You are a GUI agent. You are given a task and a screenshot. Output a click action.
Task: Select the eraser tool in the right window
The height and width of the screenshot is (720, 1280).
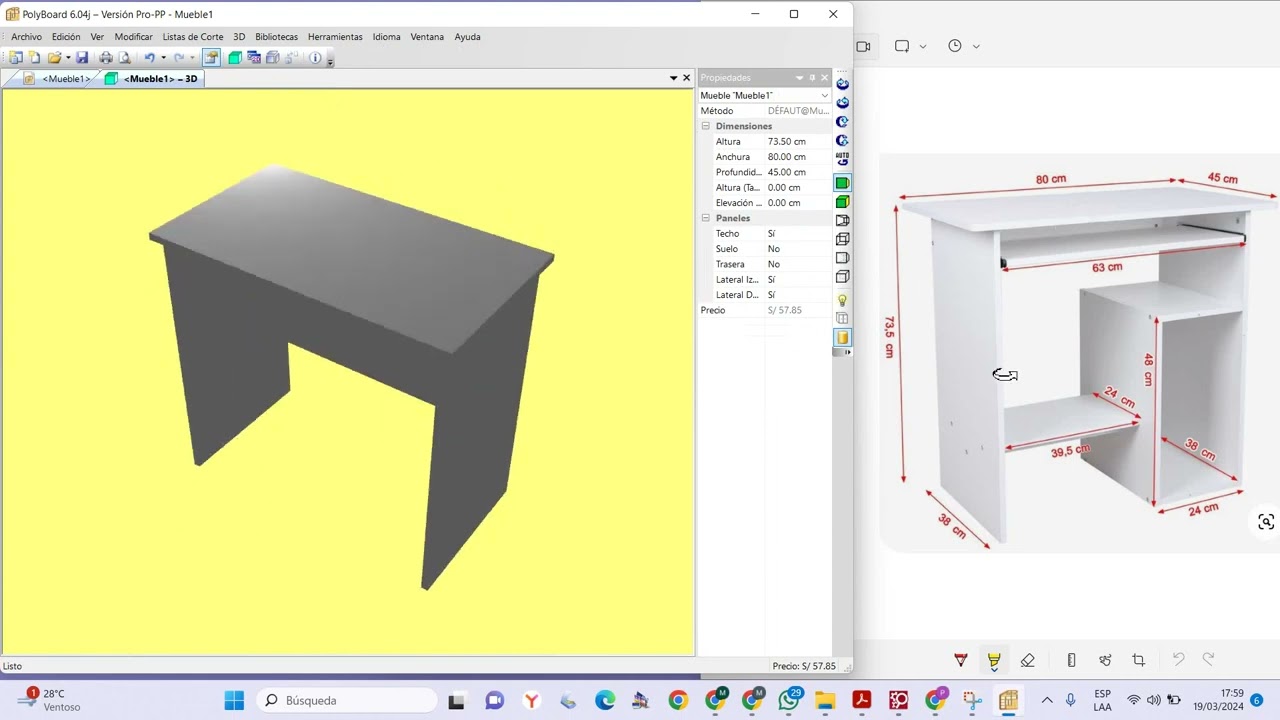click(1027, 660)
